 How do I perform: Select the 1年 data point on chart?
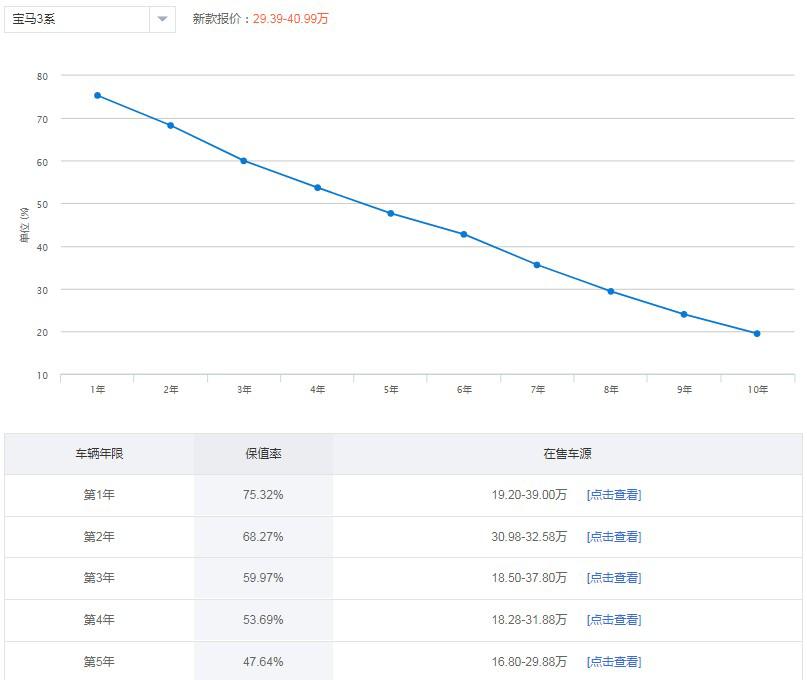click(x=98, y=95)
